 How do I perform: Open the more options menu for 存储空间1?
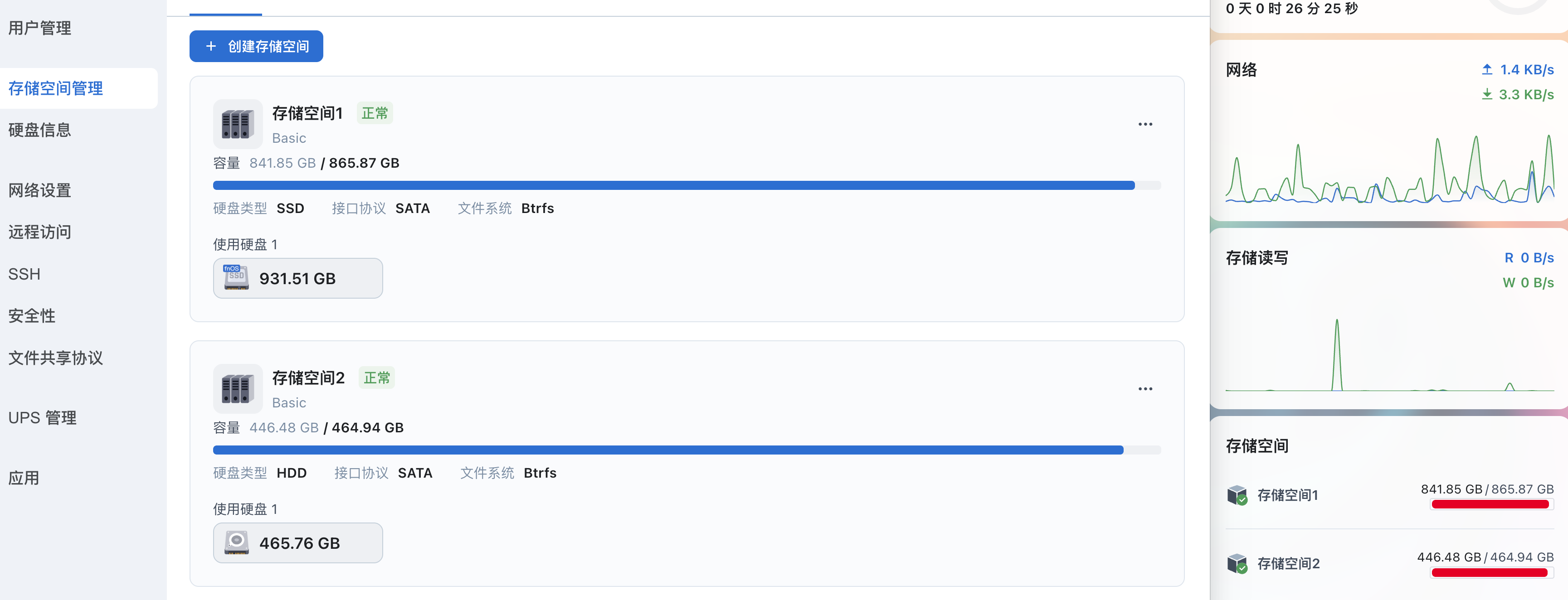pos(1145,124)
